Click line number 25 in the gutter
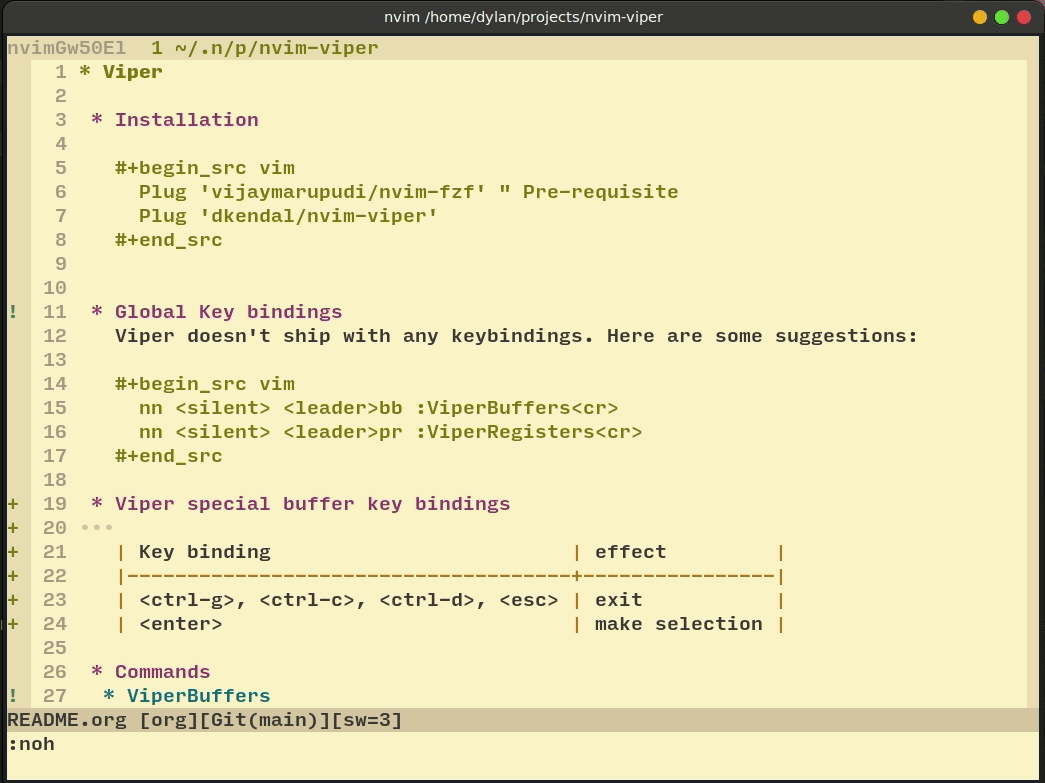1045x783 pixels. 55,648
